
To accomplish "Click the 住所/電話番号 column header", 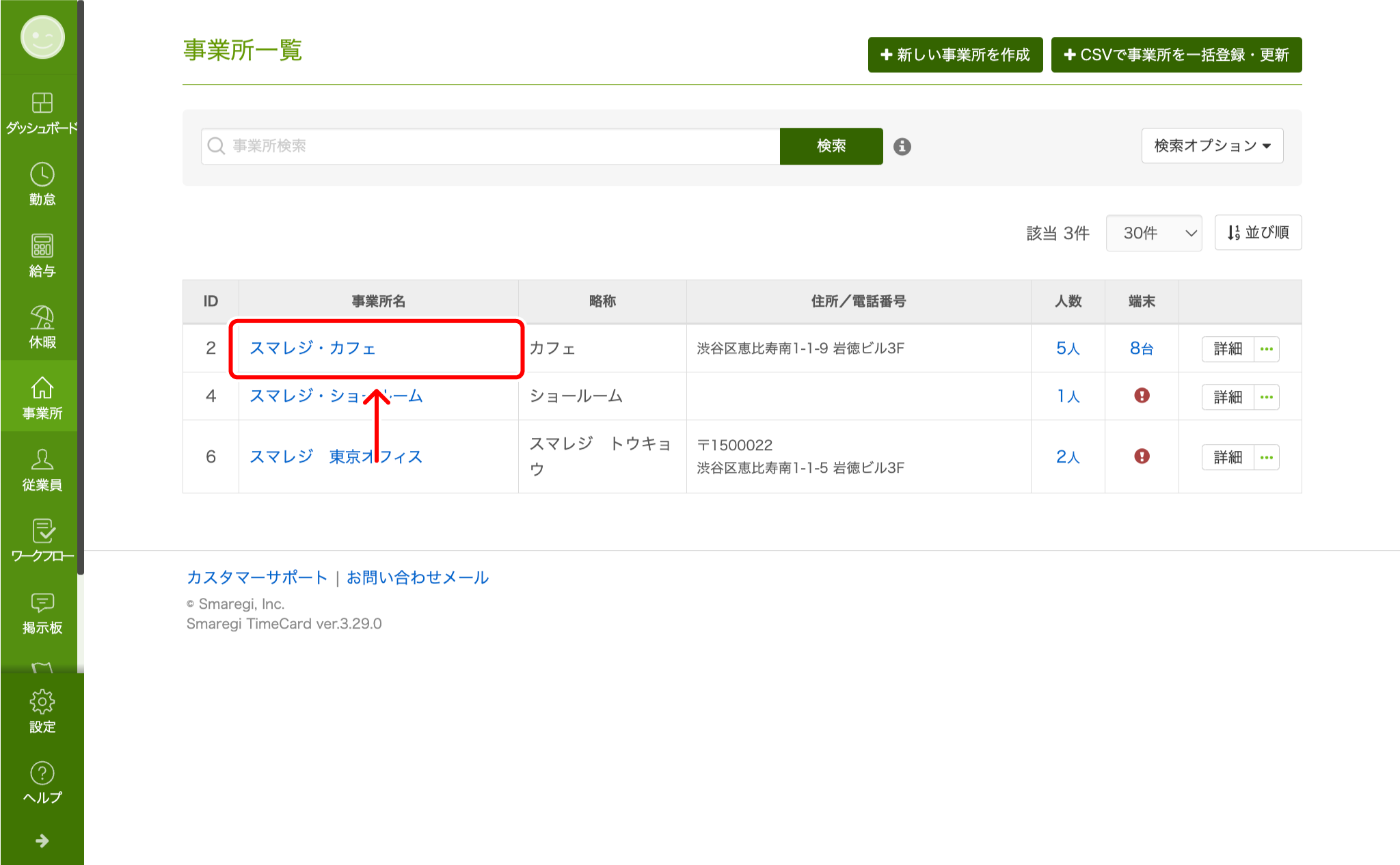I will pos(859,301).
